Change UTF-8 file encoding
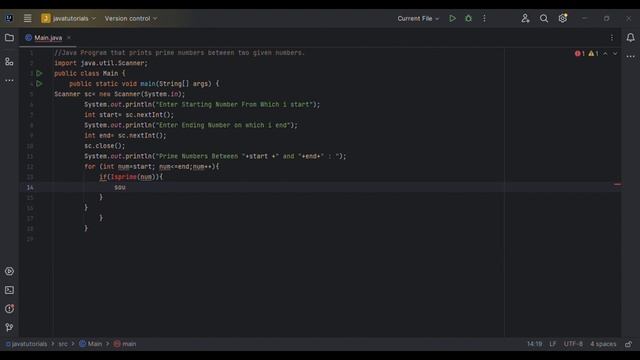 (x=573, y=344)
